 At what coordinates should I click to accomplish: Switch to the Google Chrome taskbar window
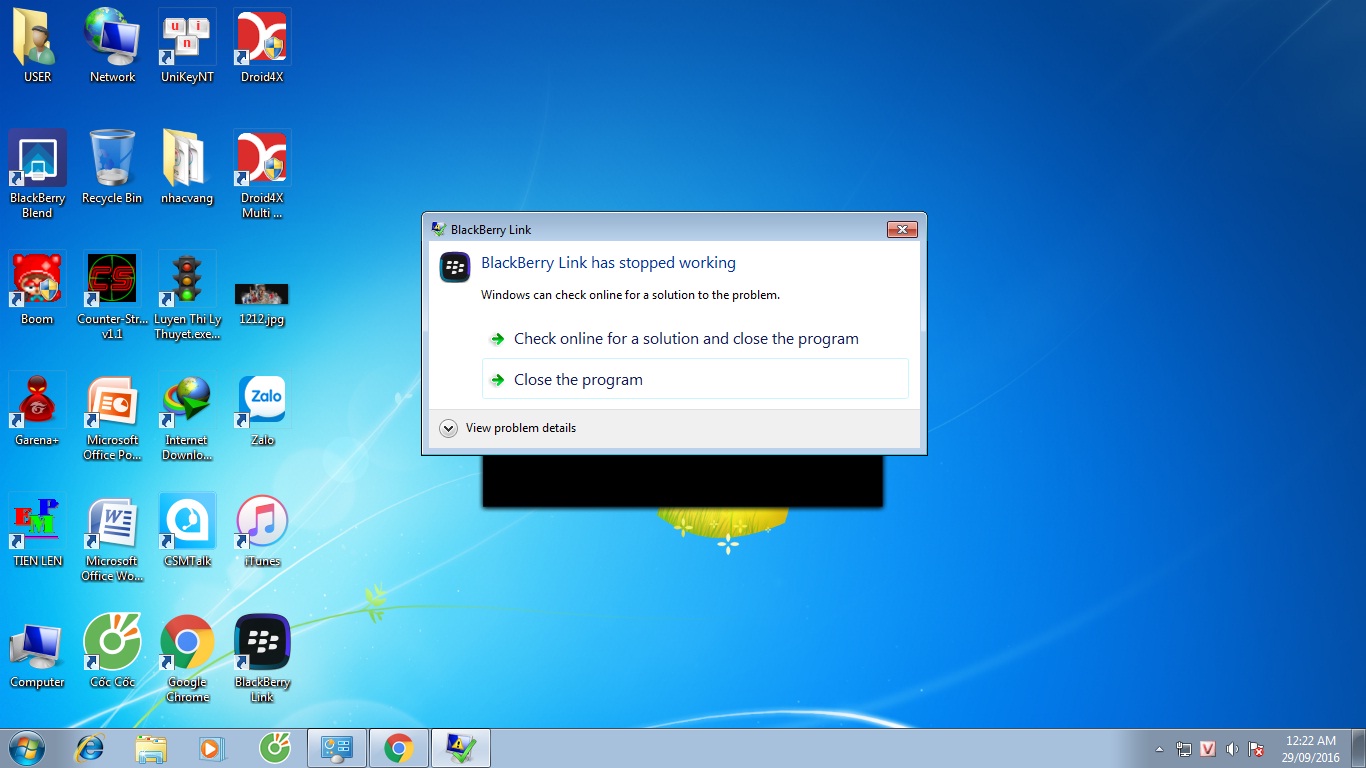click(399, 748)
